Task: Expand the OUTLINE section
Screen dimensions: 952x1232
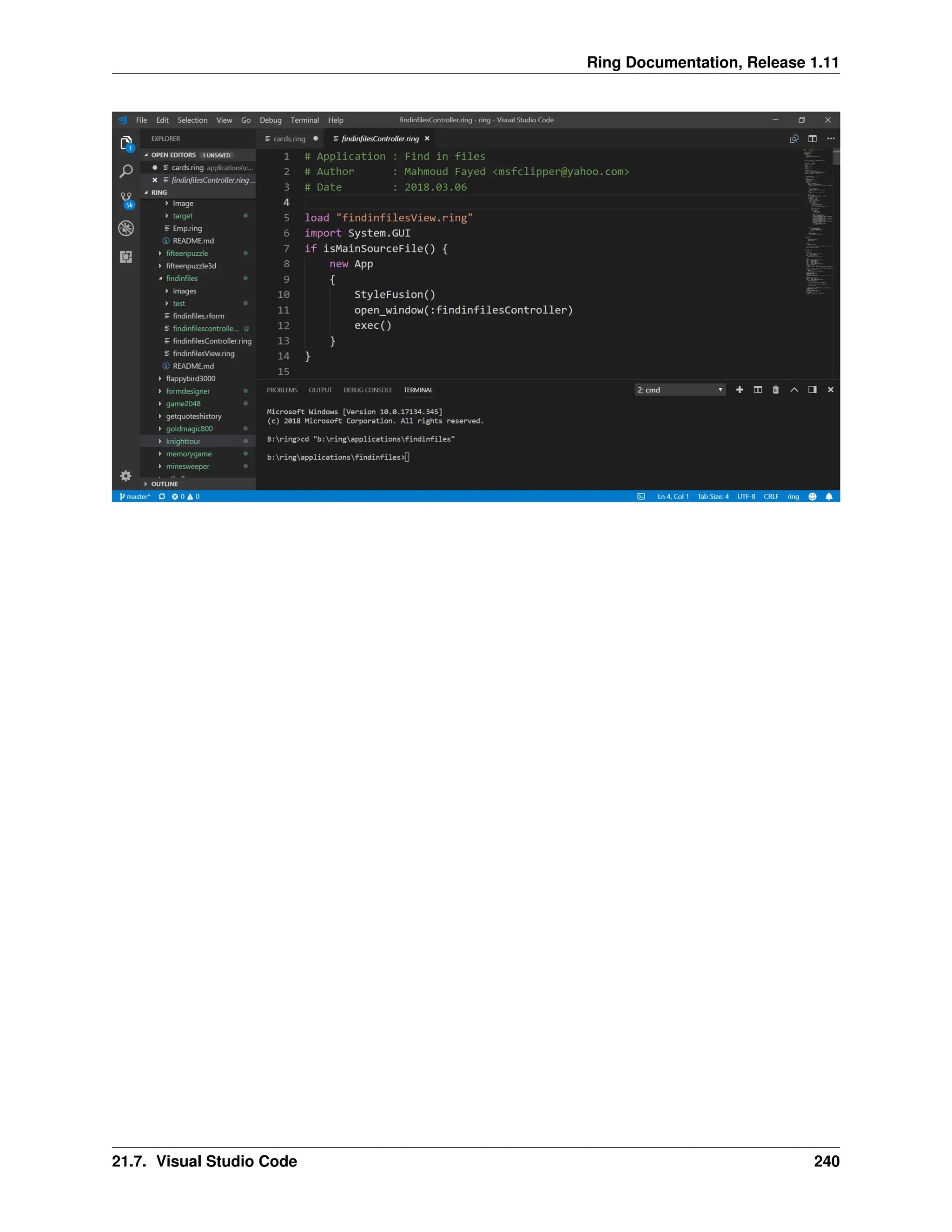Action: [164, 484]
